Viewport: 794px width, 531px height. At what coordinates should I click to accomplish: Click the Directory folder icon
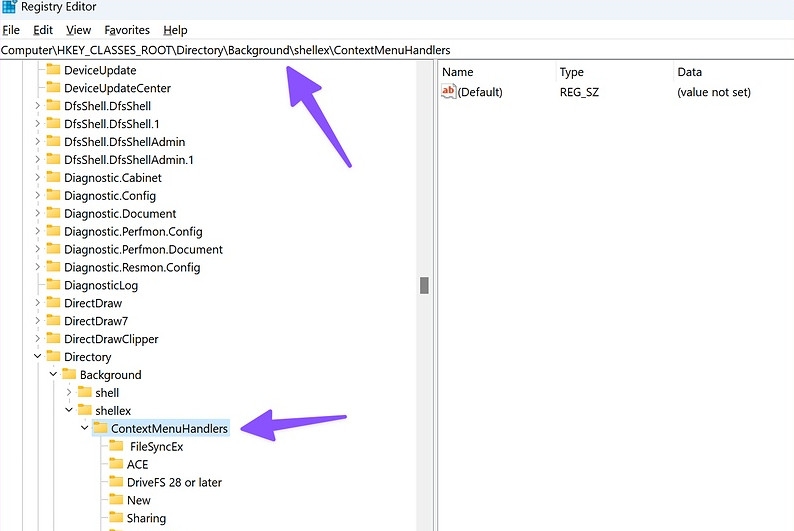pyautogui.click(x=53, y=356)
